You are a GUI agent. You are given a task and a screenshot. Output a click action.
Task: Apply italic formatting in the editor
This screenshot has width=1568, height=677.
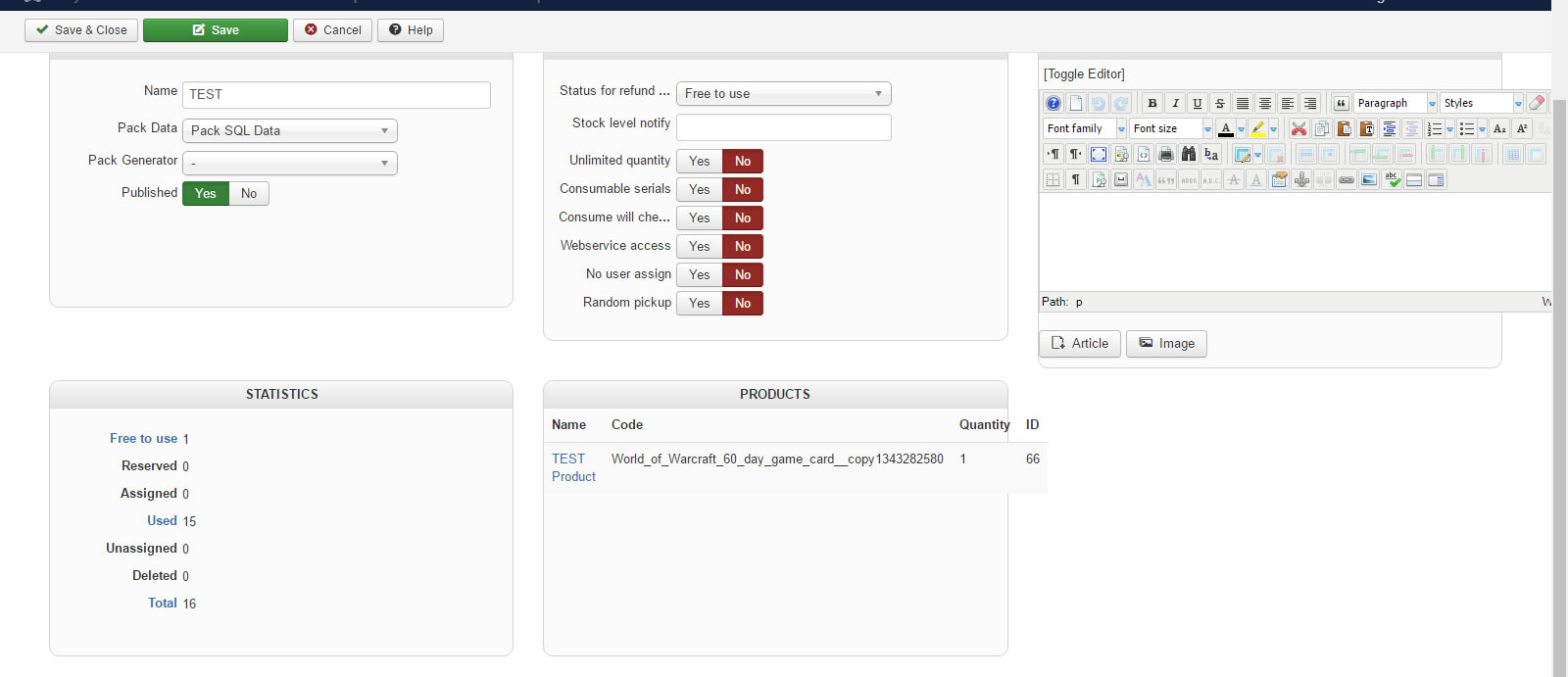[1175, 103]
